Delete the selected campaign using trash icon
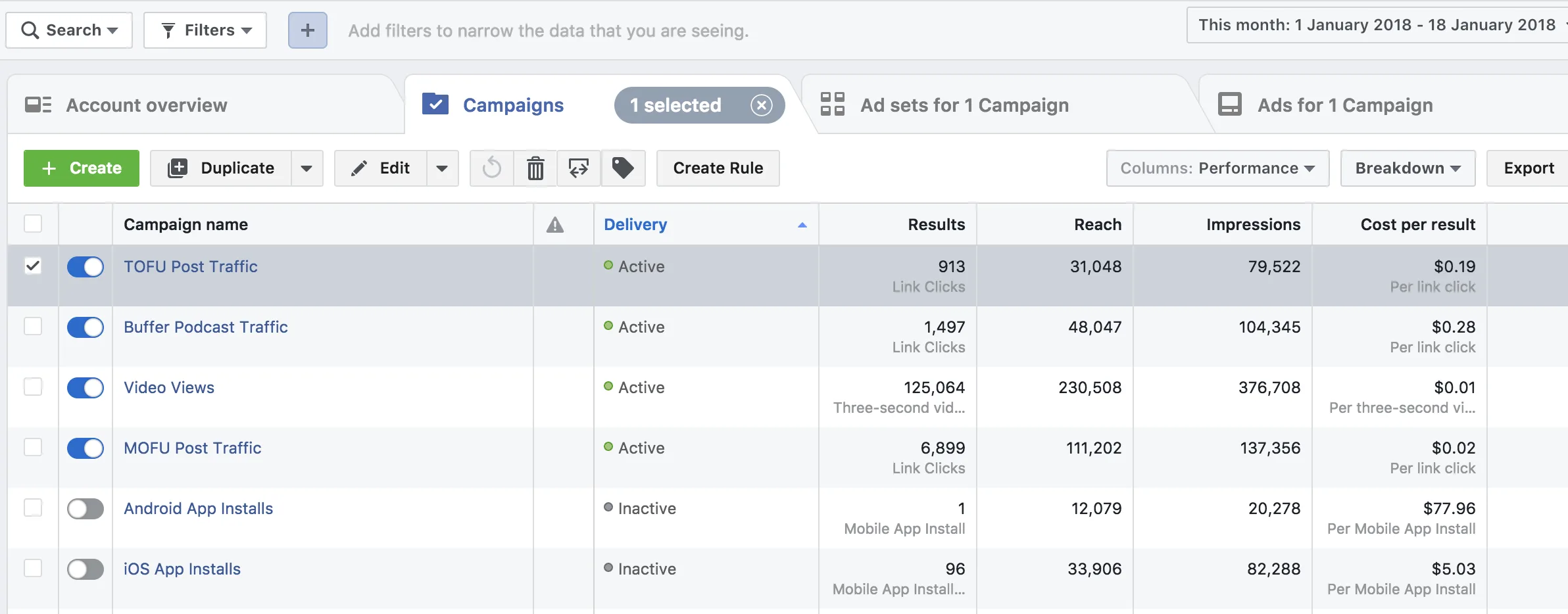Viewport: 1568px width, 614px height. [x=535, y=168]
